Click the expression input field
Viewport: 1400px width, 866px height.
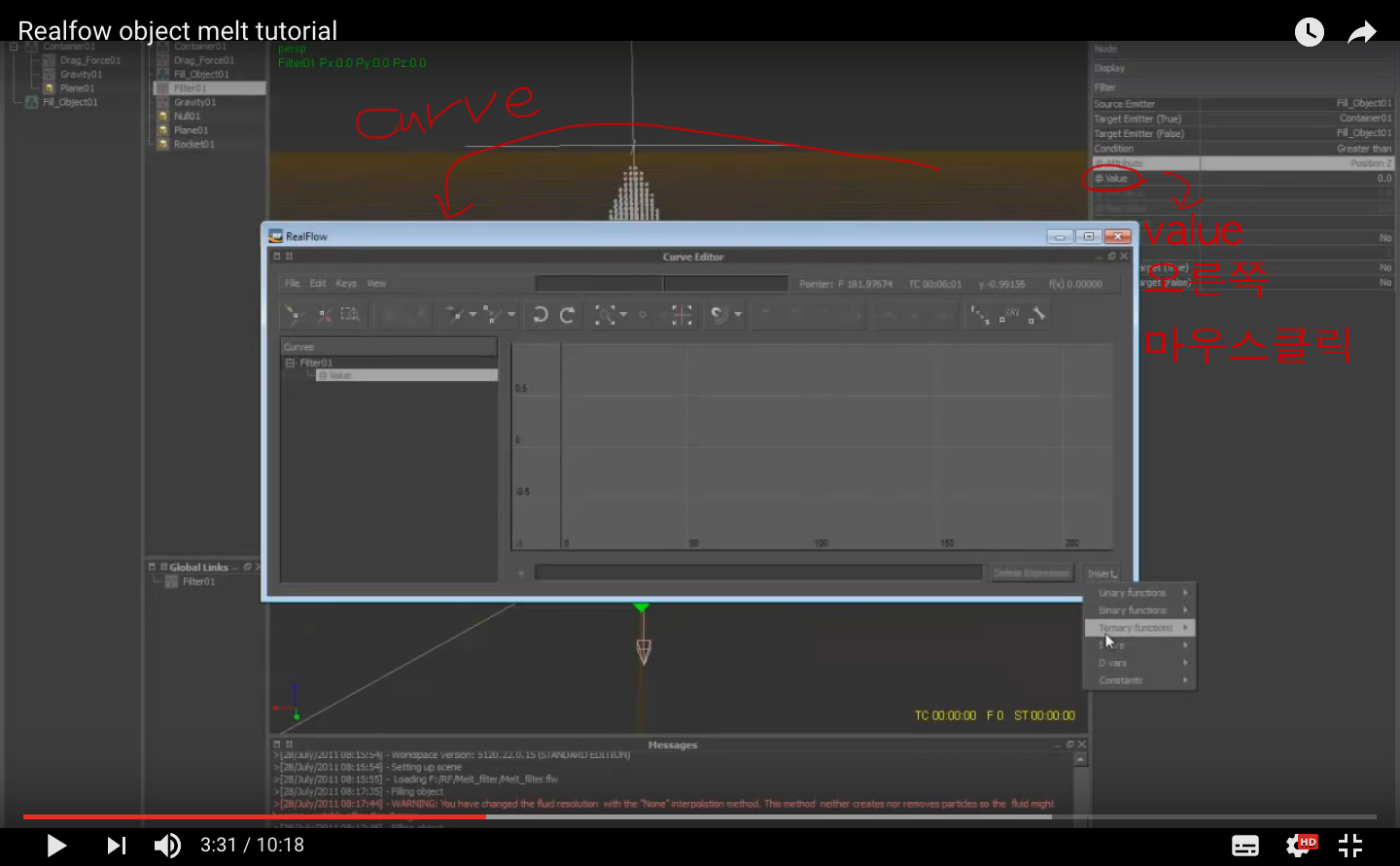click(758, 572)
